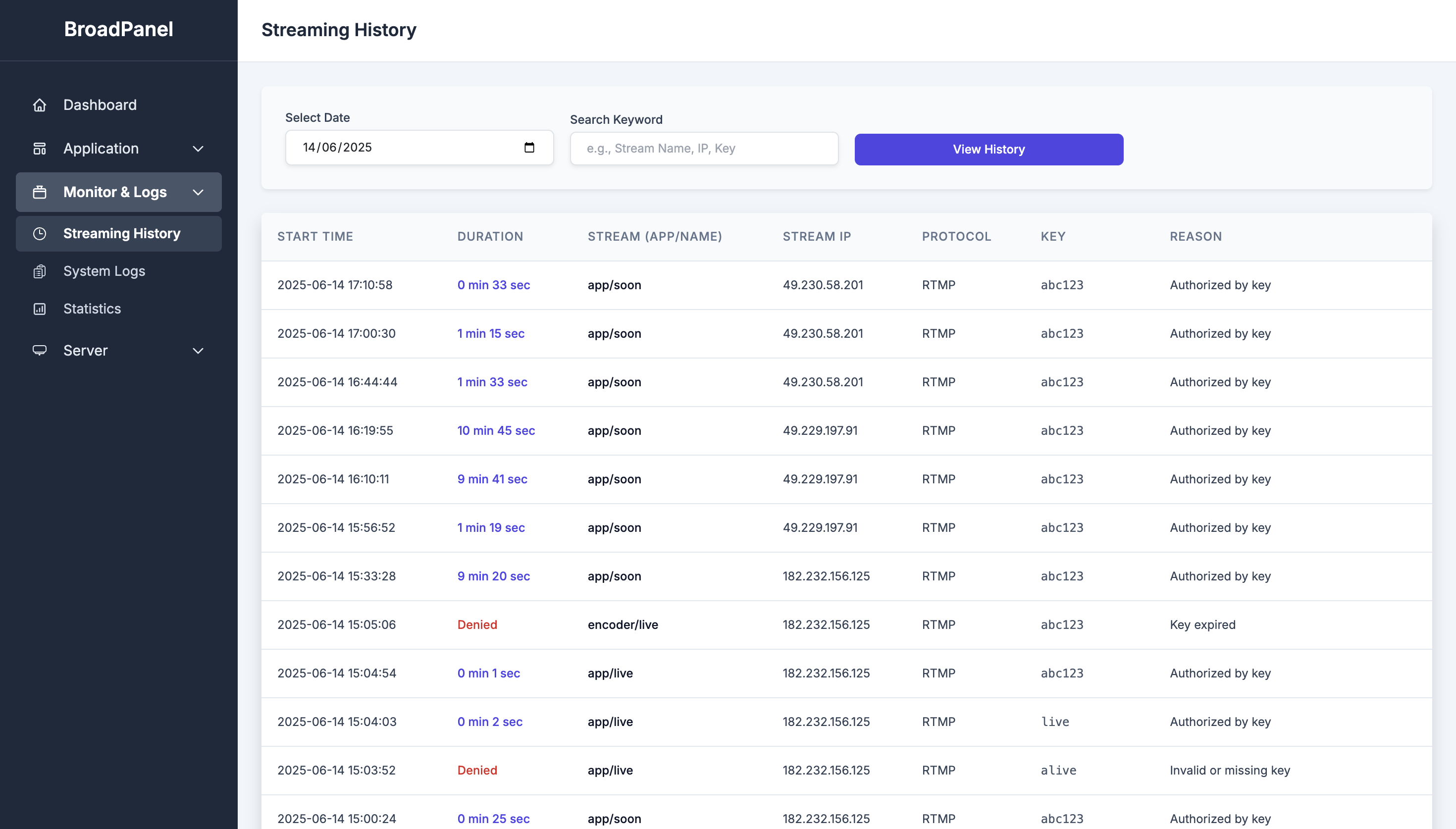
Task: Expand the Server menu chevron
Action: click(198, 351)
